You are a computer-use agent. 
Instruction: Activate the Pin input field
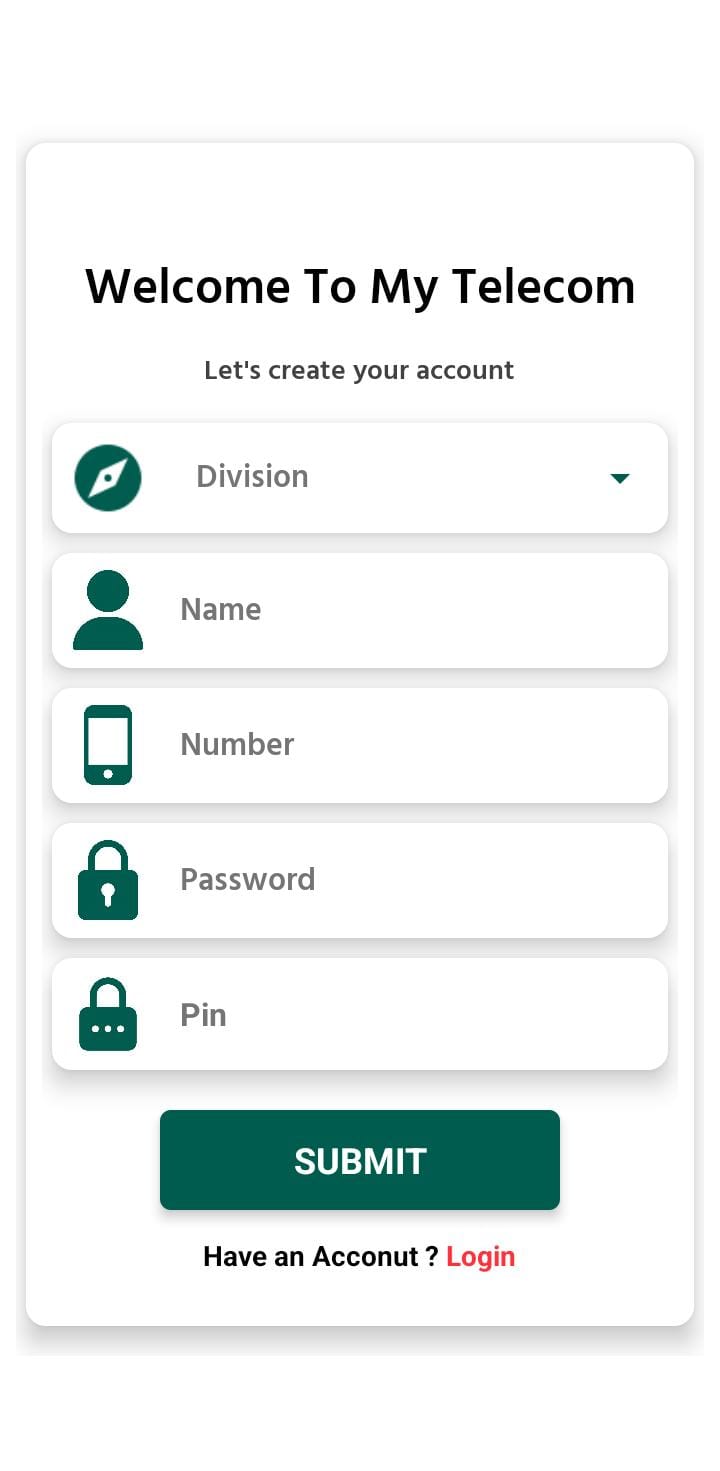click(360, 1014)
